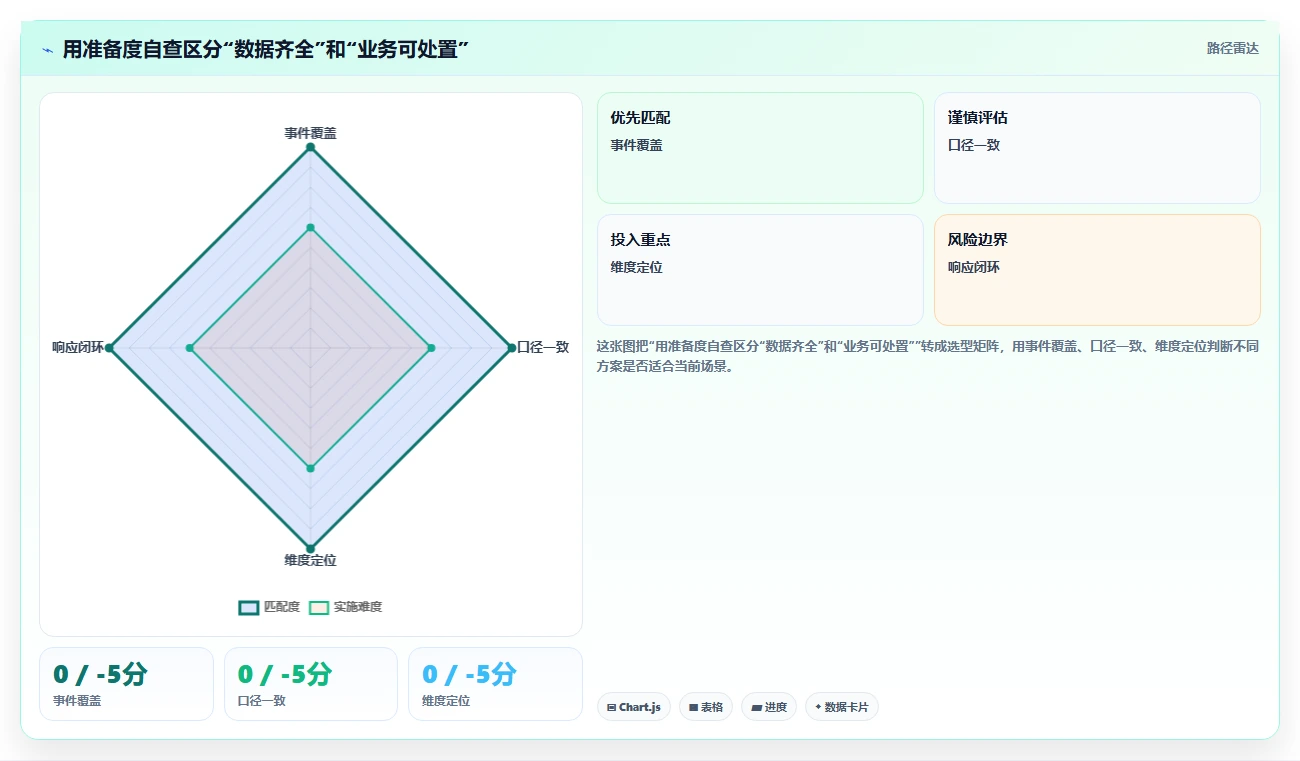Click the 实施难度 legend color box
Image resolution: width=1300 pixels, height=761 pixels.
(x=319, y=607)
